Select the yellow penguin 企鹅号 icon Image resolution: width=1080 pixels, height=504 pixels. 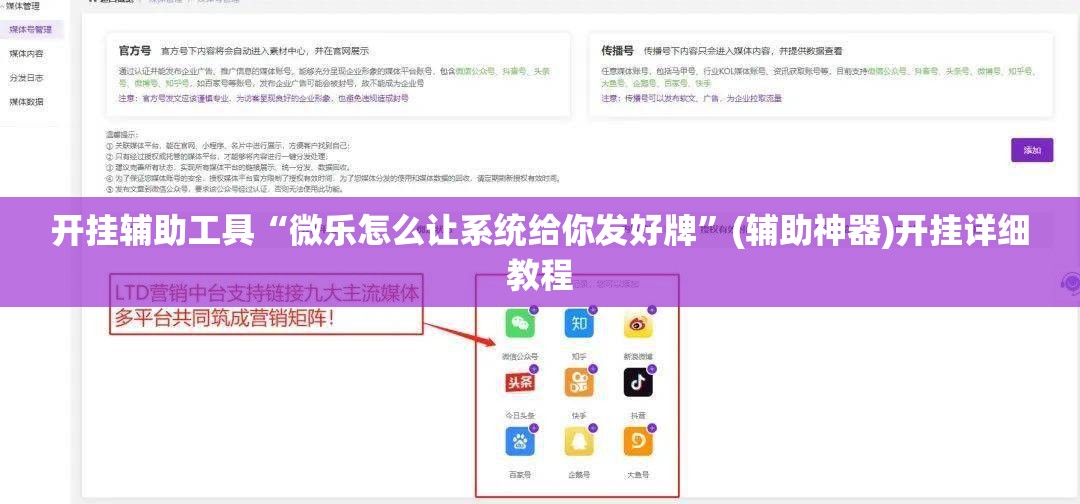[579, 441]
